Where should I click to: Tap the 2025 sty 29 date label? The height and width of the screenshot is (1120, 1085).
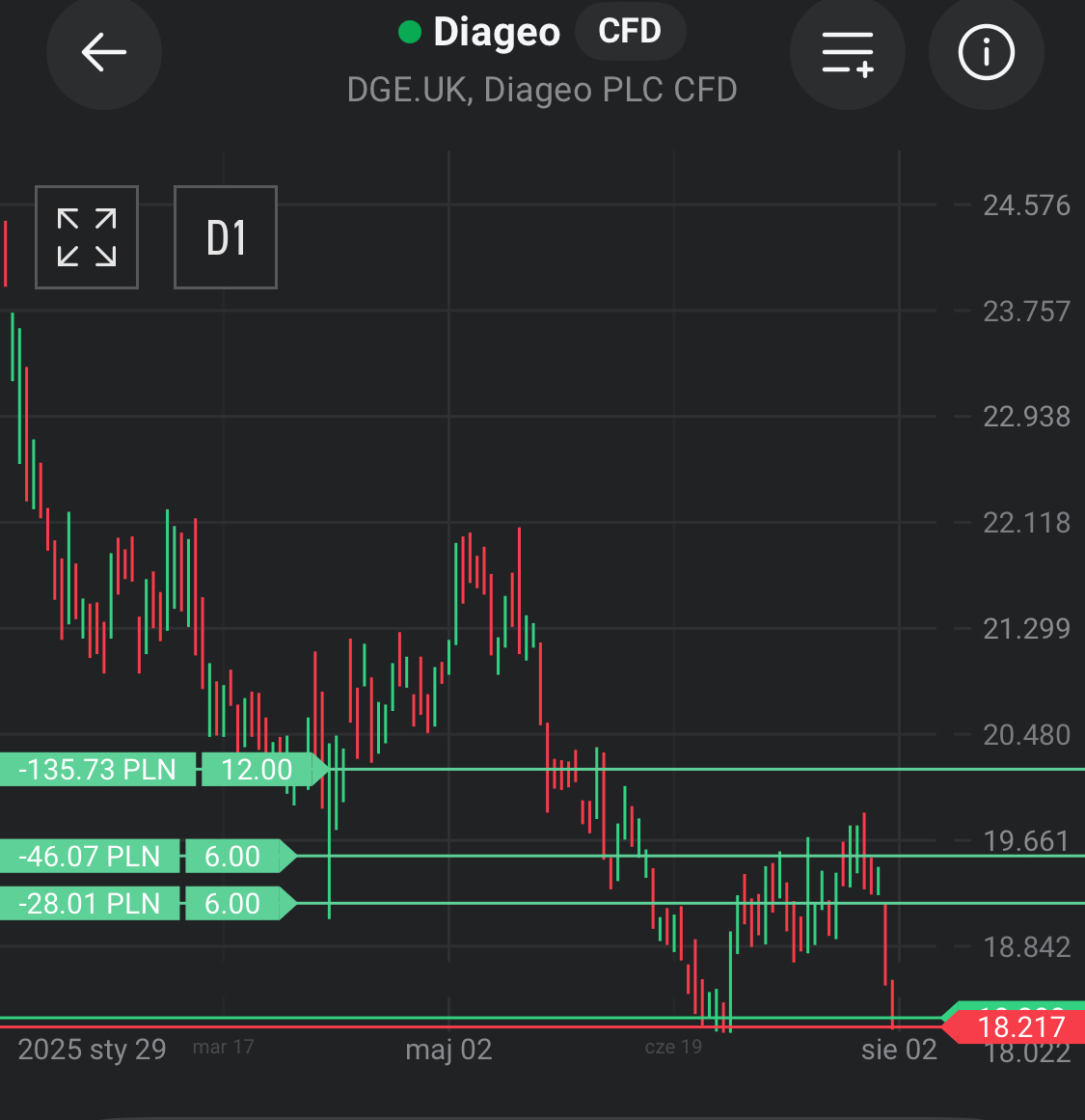tap(92, 1050)
